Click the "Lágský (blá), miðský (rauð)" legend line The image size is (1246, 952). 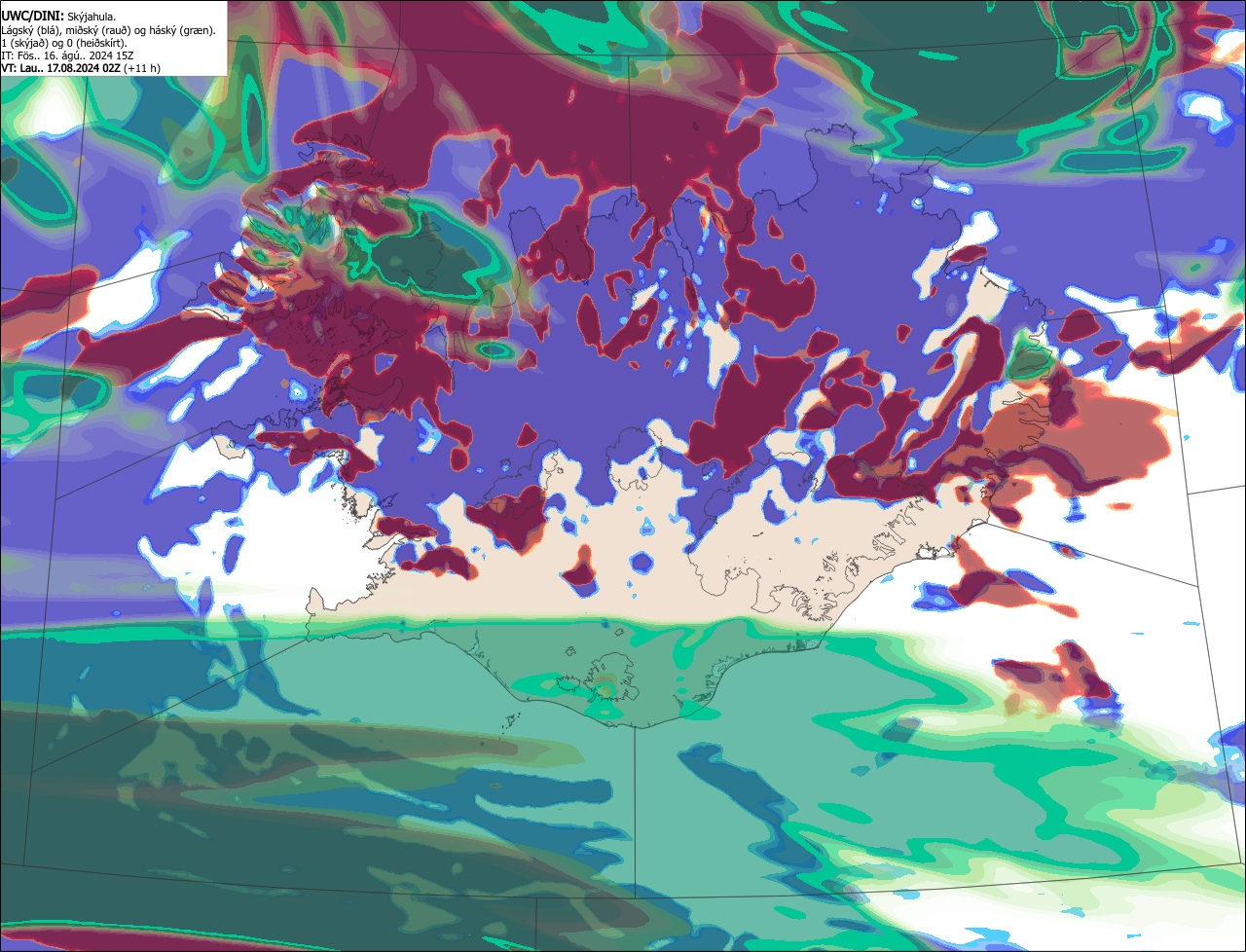pos(108,29)
